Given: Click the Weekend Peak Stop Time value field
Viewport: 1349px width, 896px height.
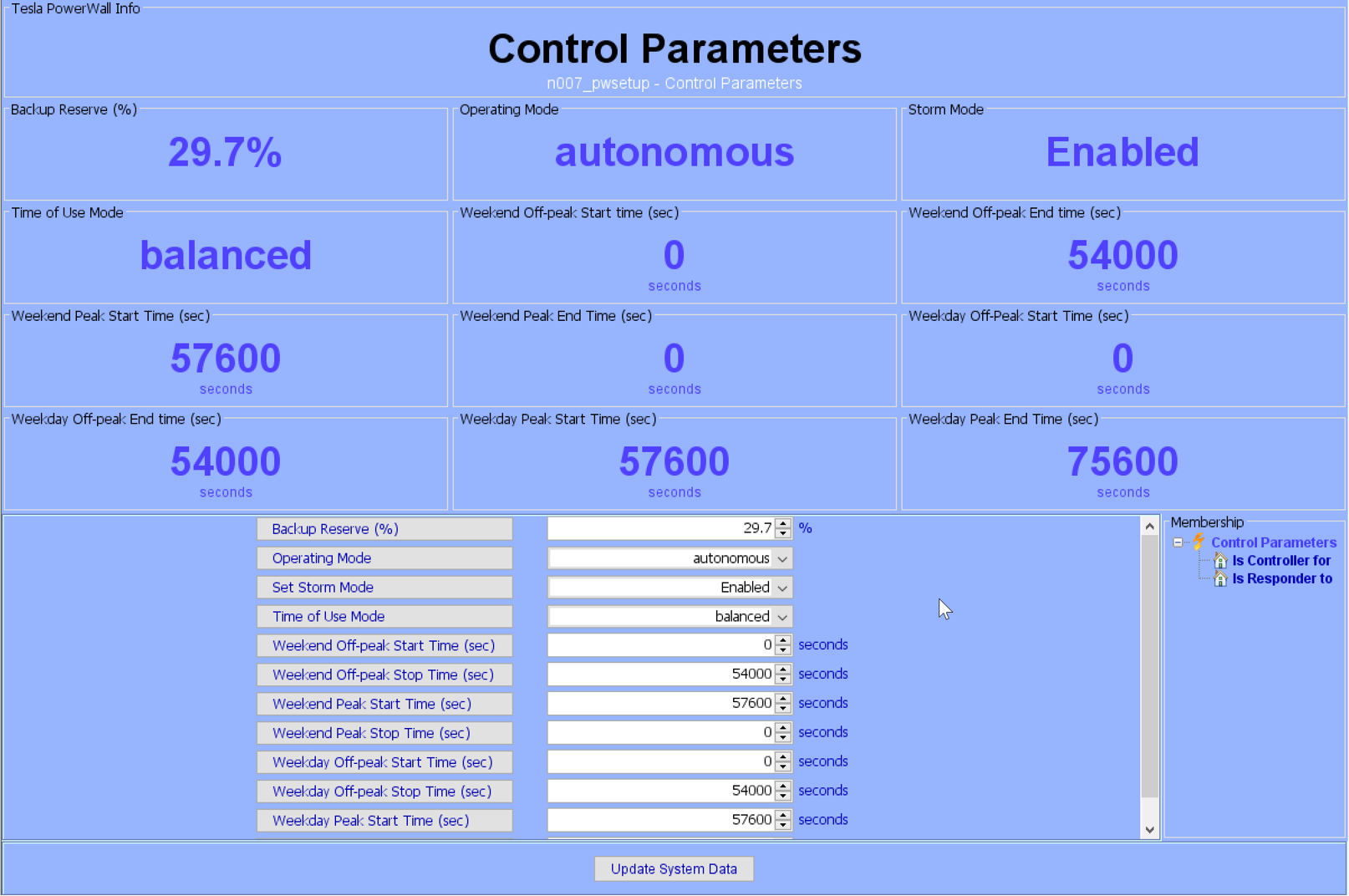Looking at the screenshot, I should tap(661, 733).
